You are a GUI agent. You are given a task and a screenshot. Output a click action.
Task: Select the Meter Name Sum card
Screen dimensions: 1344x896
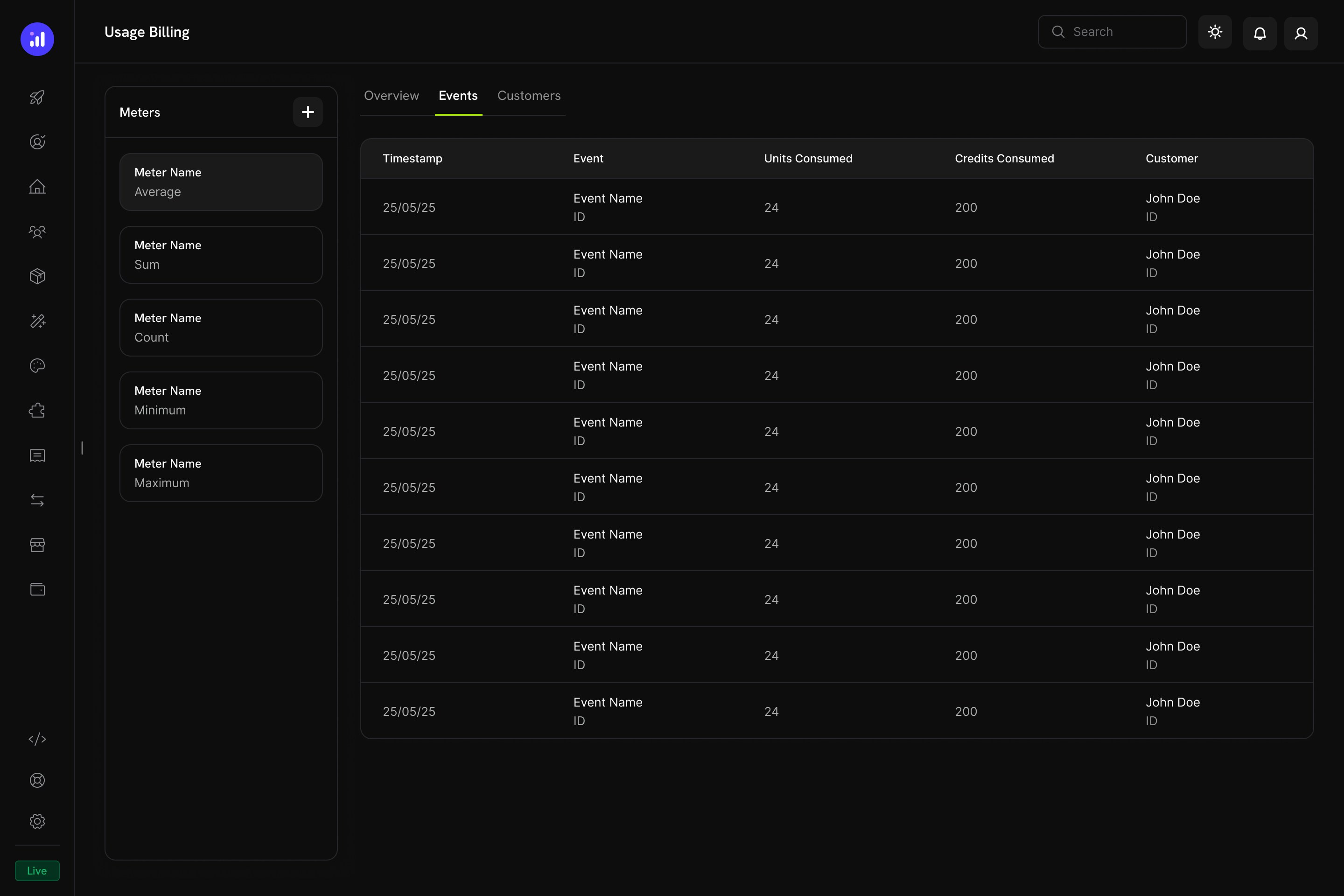coord(221,254)
